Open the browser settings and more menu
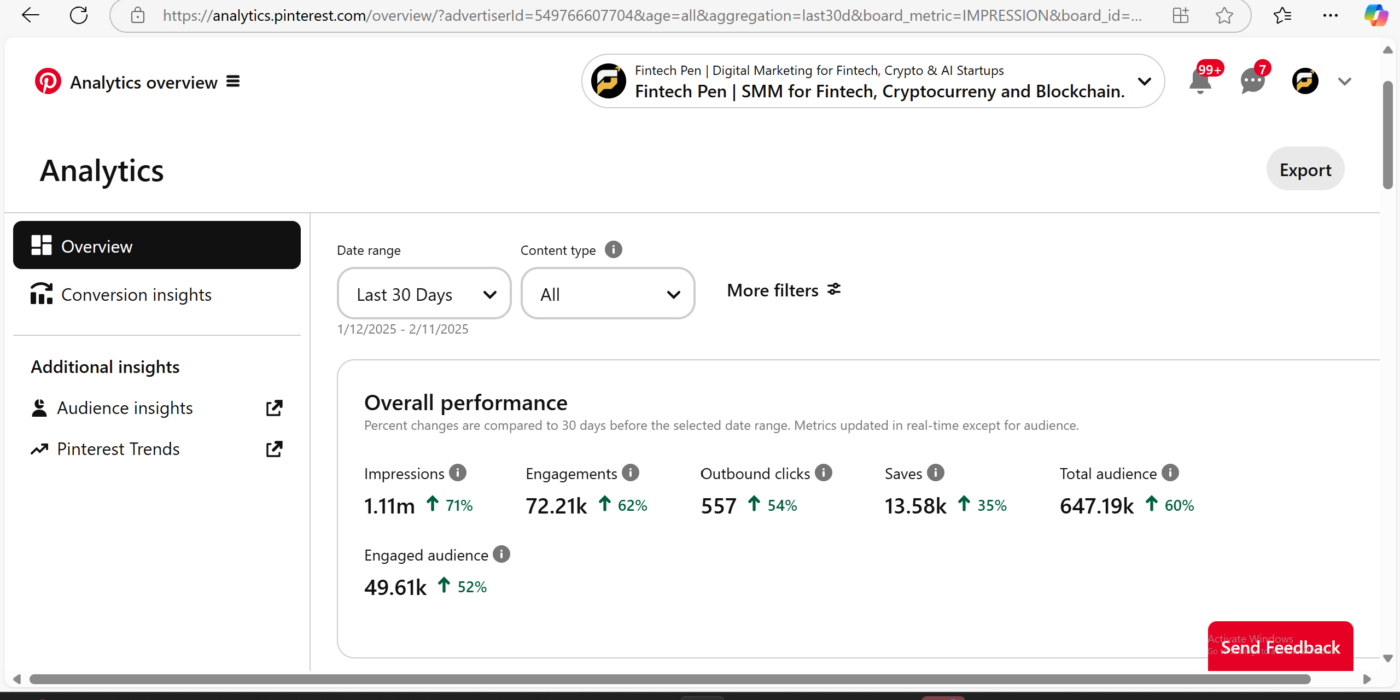The image size is (1400, 700). [1330, 15]
